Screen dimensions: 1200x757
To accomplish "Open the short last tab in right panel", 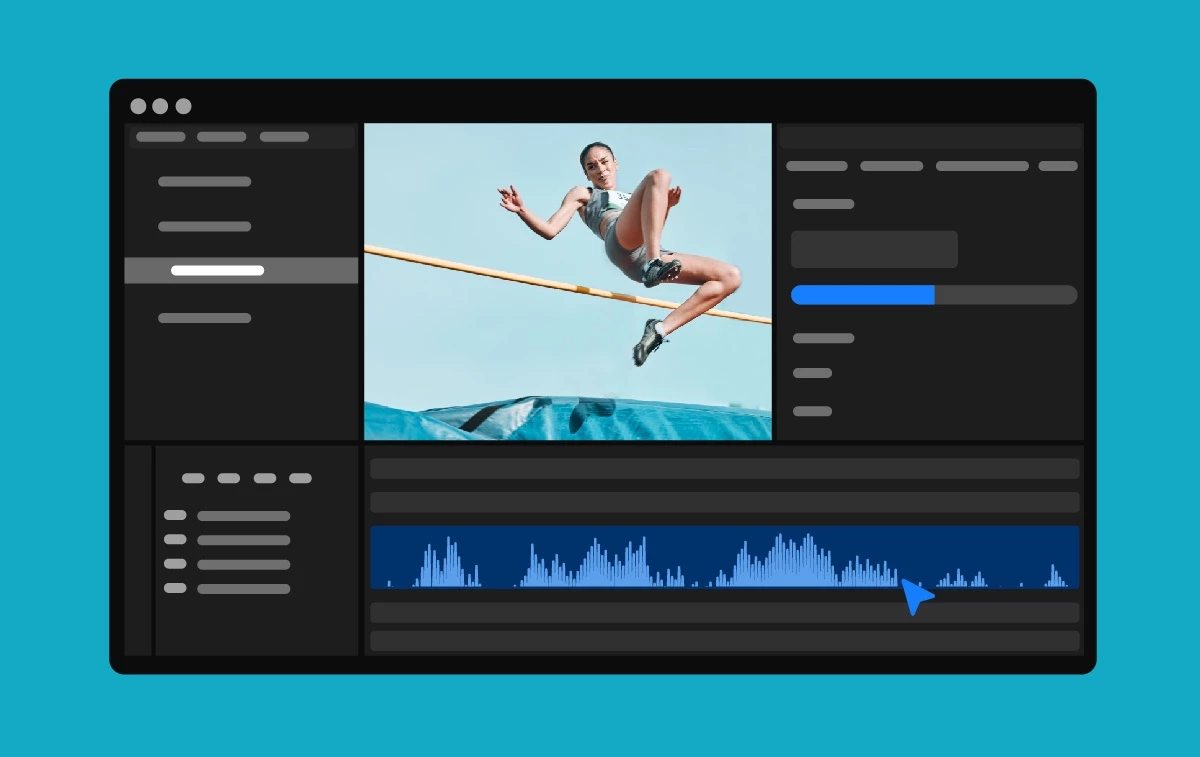I will pyautogui.click(x=1058, y=166).
